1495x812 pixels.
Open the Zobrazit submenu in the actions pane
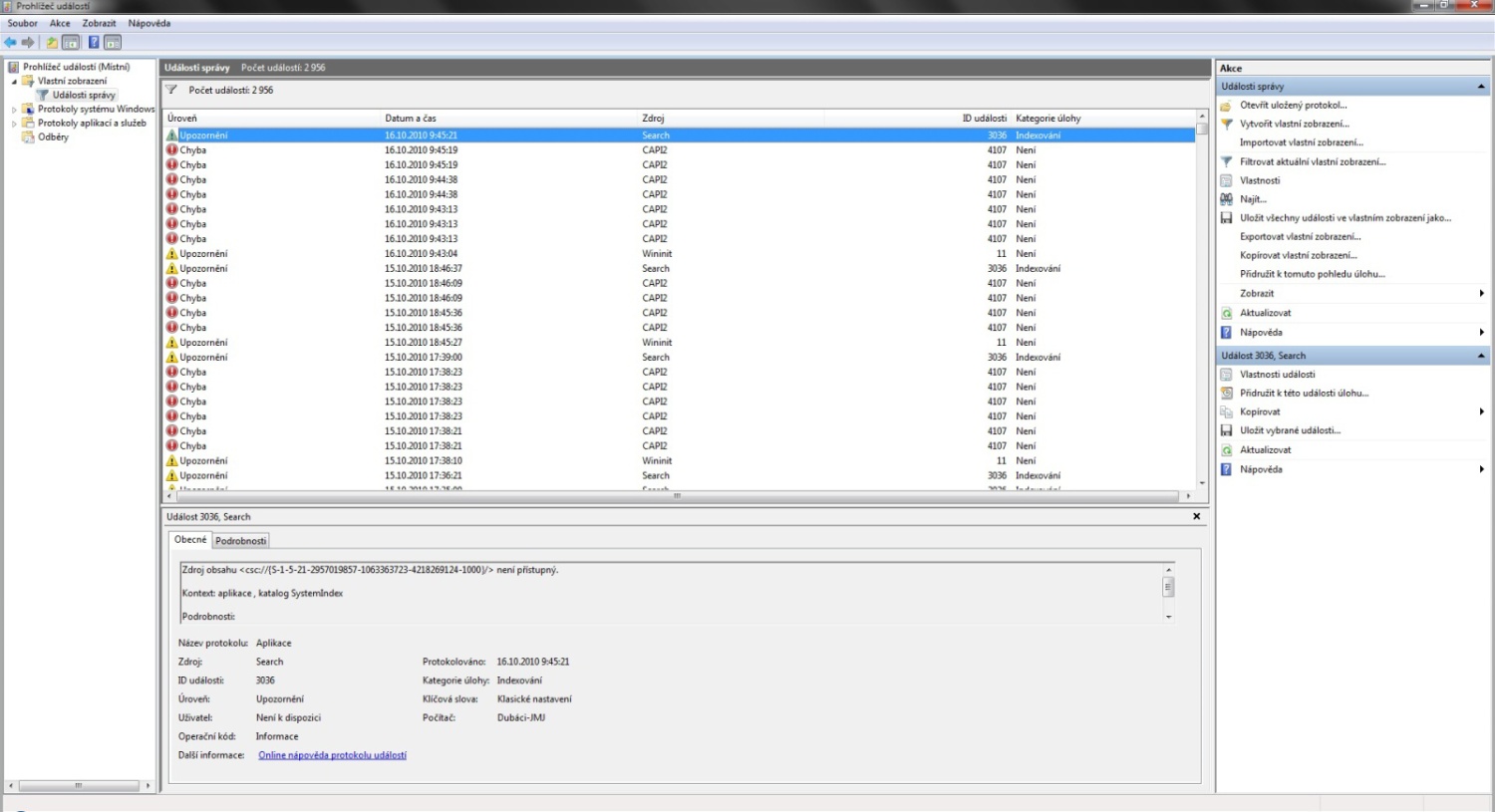click(1353, 294)
